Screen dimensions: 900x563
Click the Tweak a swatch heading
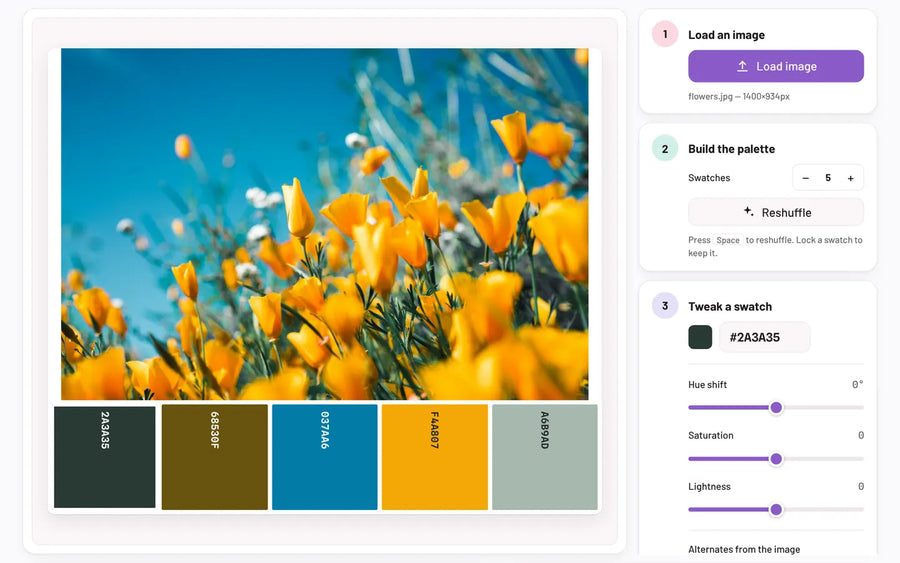730,306
